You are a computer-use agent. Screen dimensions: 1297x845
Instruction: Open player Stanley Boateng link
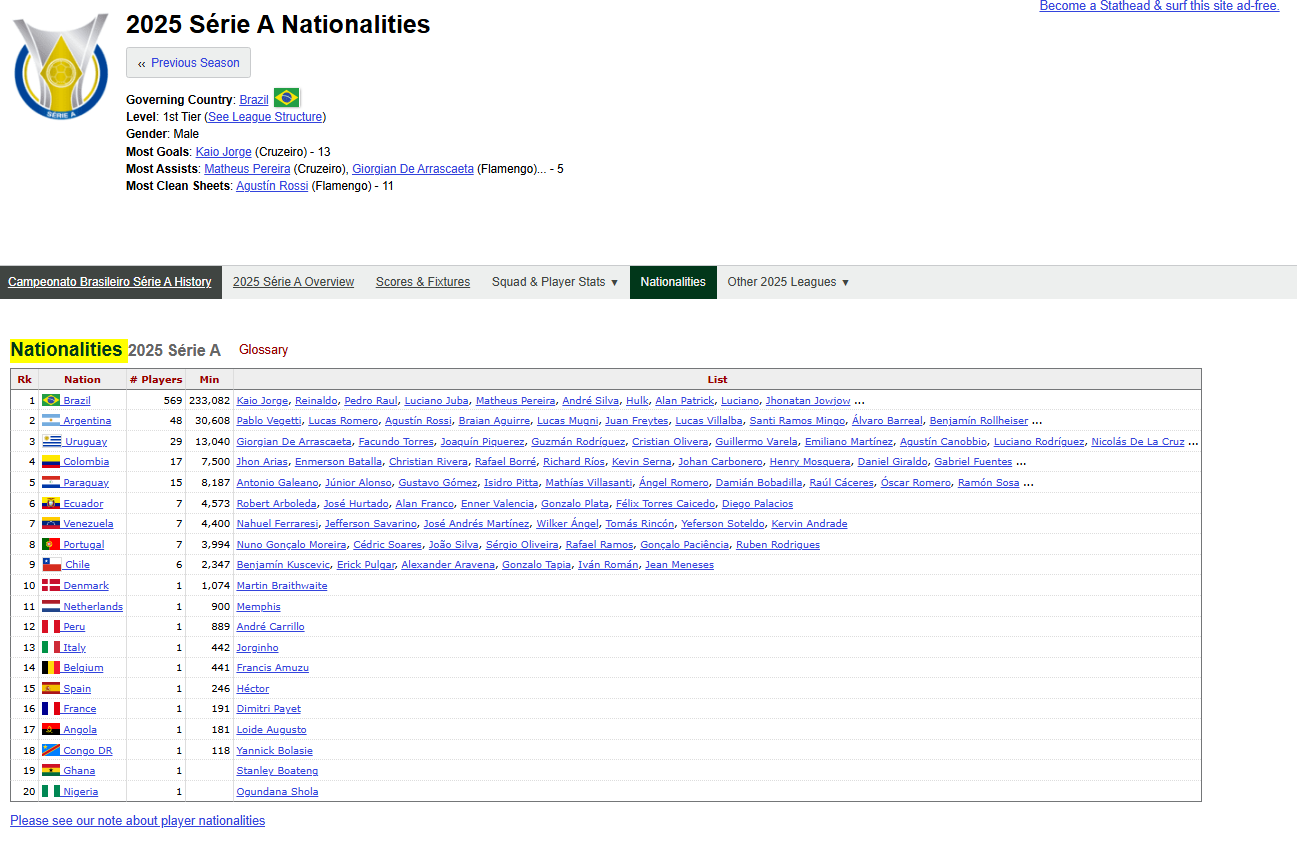pyautogui.click(x=277, y=770)
